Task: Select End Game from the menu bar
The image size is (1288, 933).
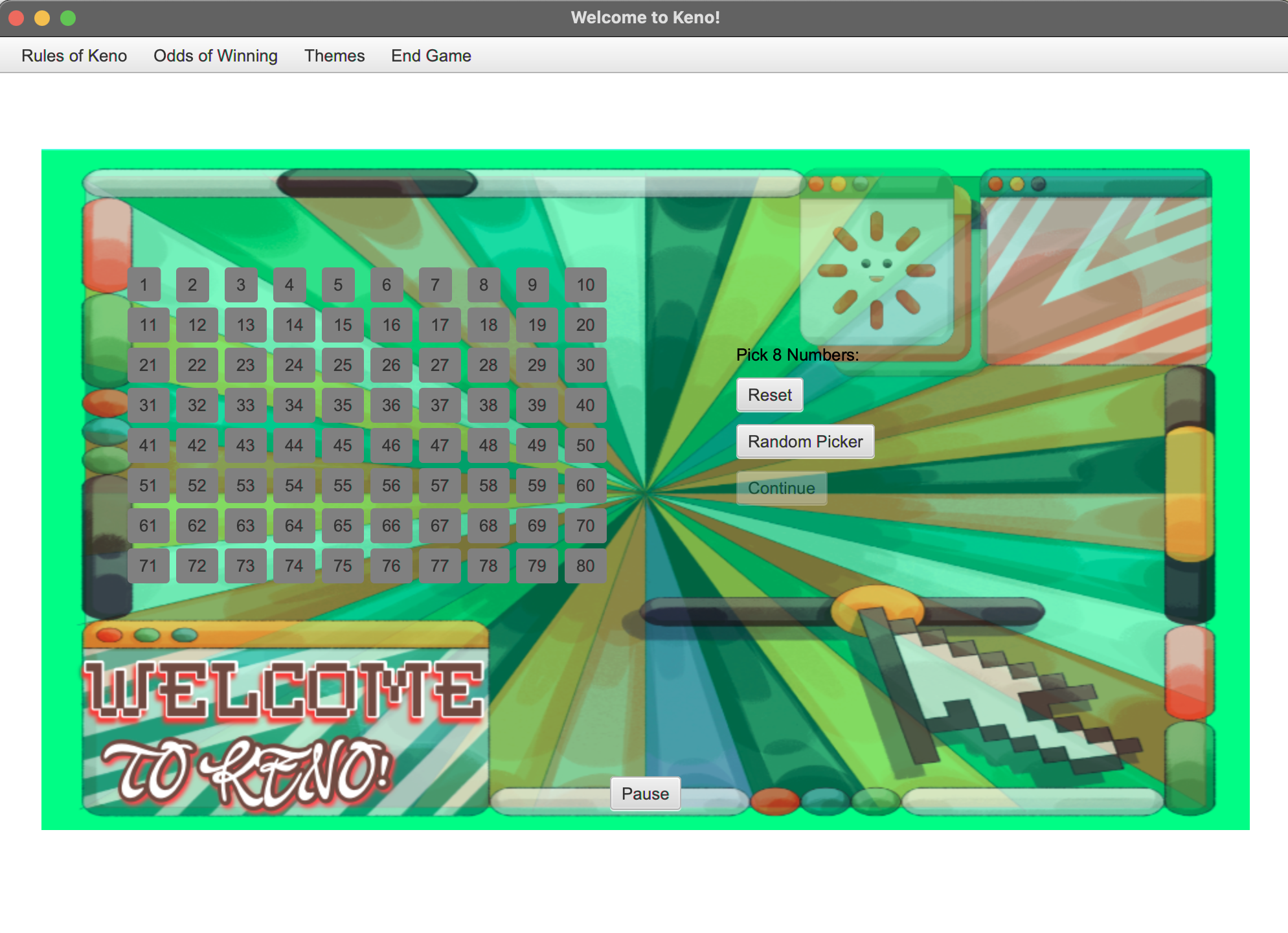Action: pyautogui.click(x=430, y=56)
